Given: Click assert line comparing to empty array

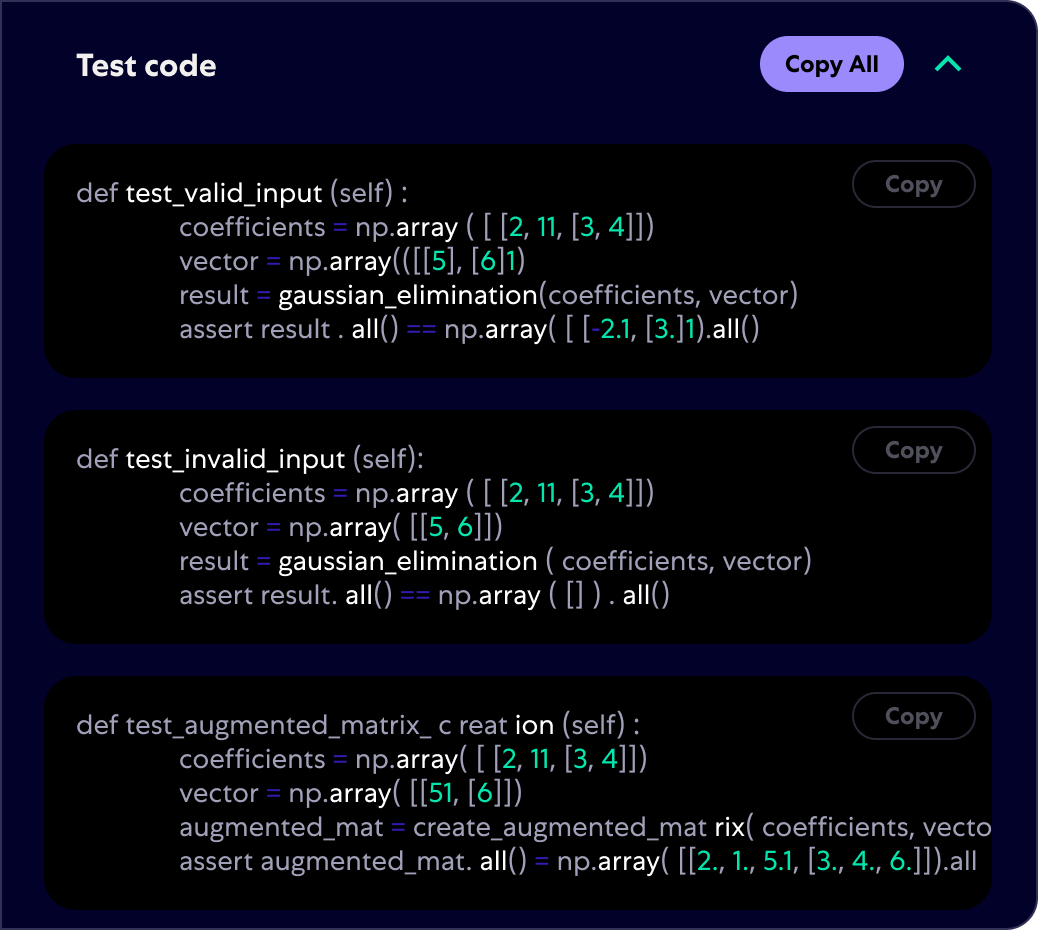Looking at the screenshot, I should 424,596.
